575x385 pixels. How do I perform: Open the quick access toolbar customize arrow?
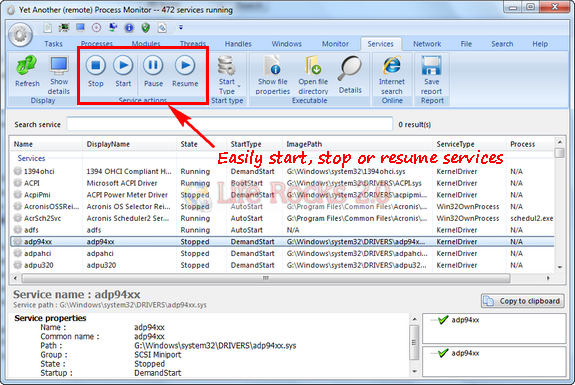(181, 28)
